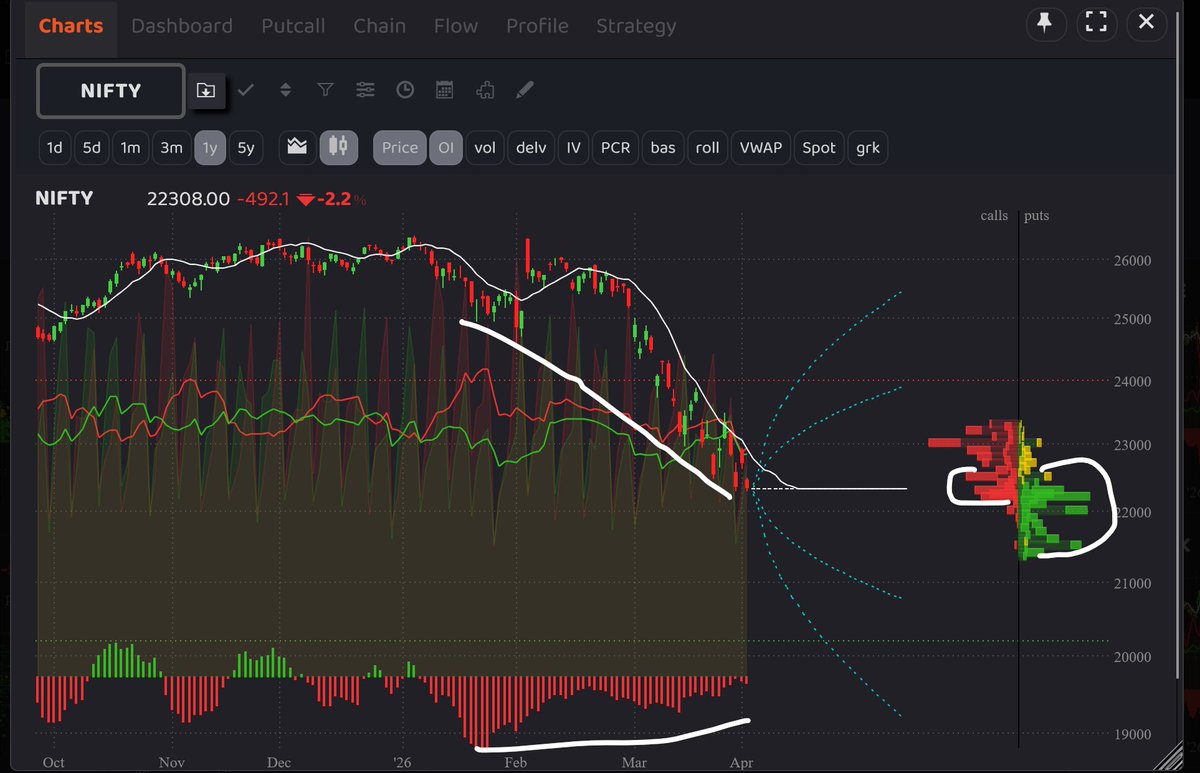
Task: Select the 3m timeframe
Action: coord(171,148)
